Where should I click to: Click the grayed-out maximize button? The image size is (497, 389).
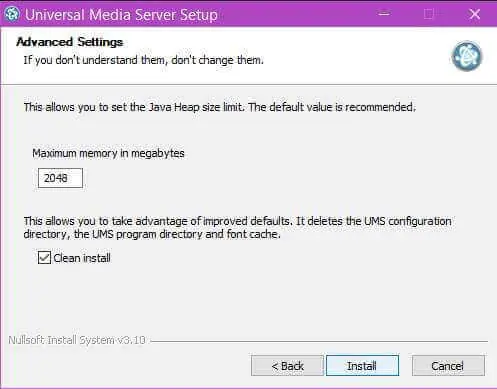(x=429, y=14)
